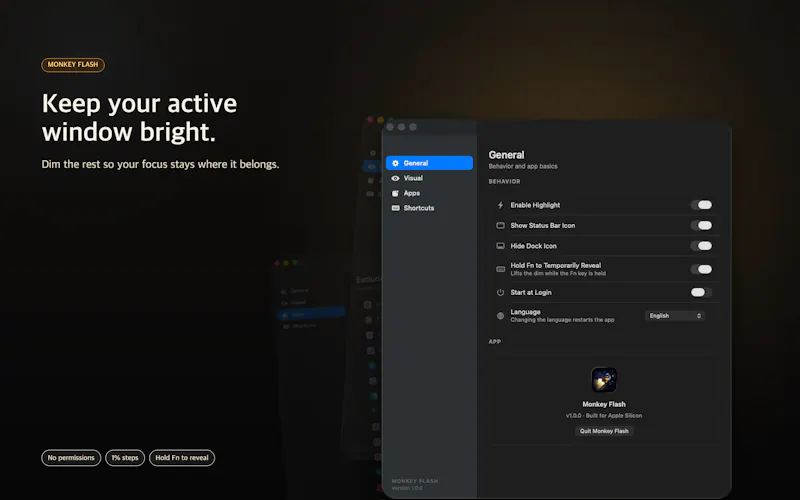Toggle the Show Status Bar Icon switch
Image resolution: width=800 pixels, height=500 pixels.
702,226
